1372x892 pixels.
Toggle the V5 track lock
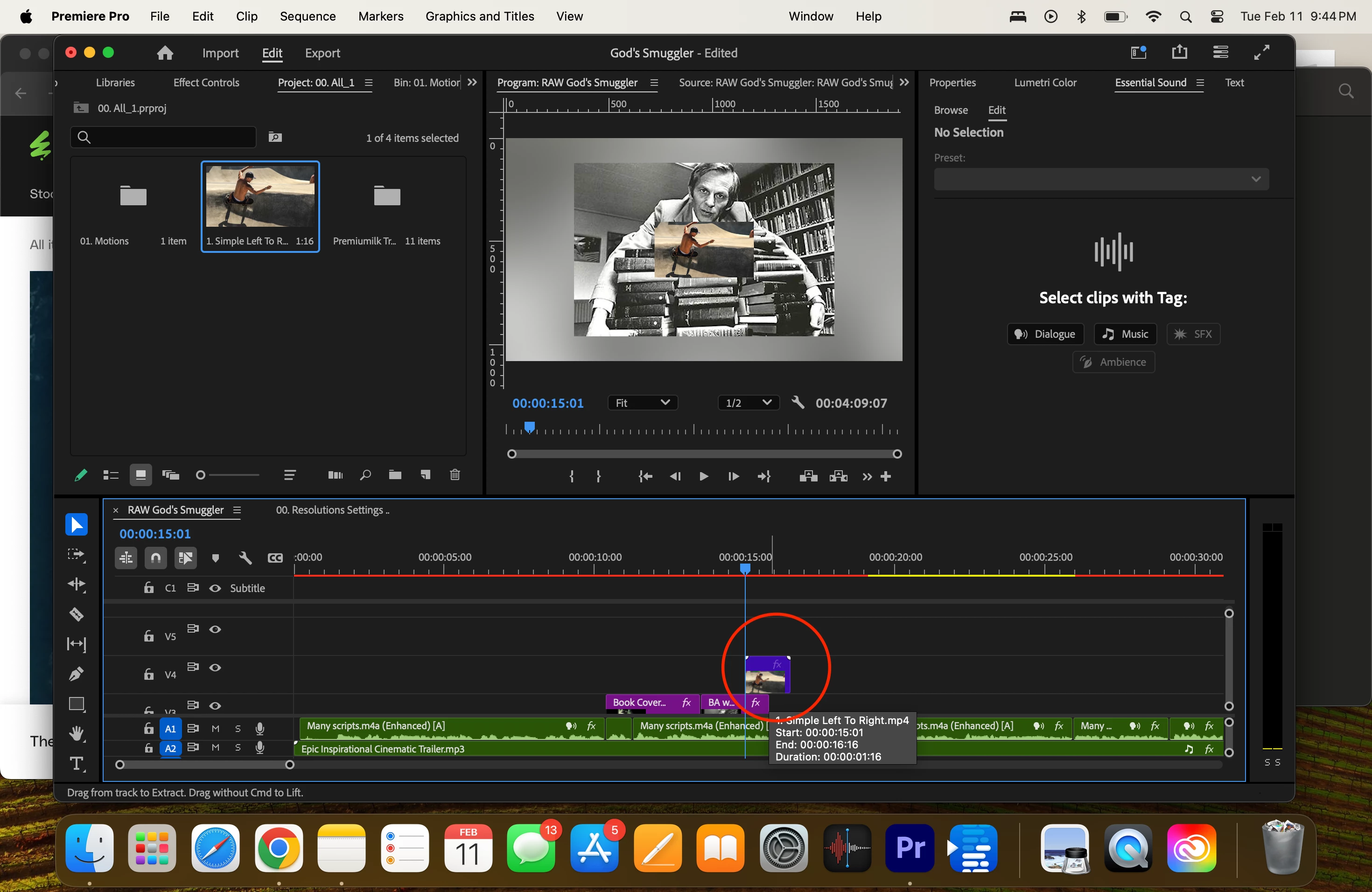tap(149, 636)
